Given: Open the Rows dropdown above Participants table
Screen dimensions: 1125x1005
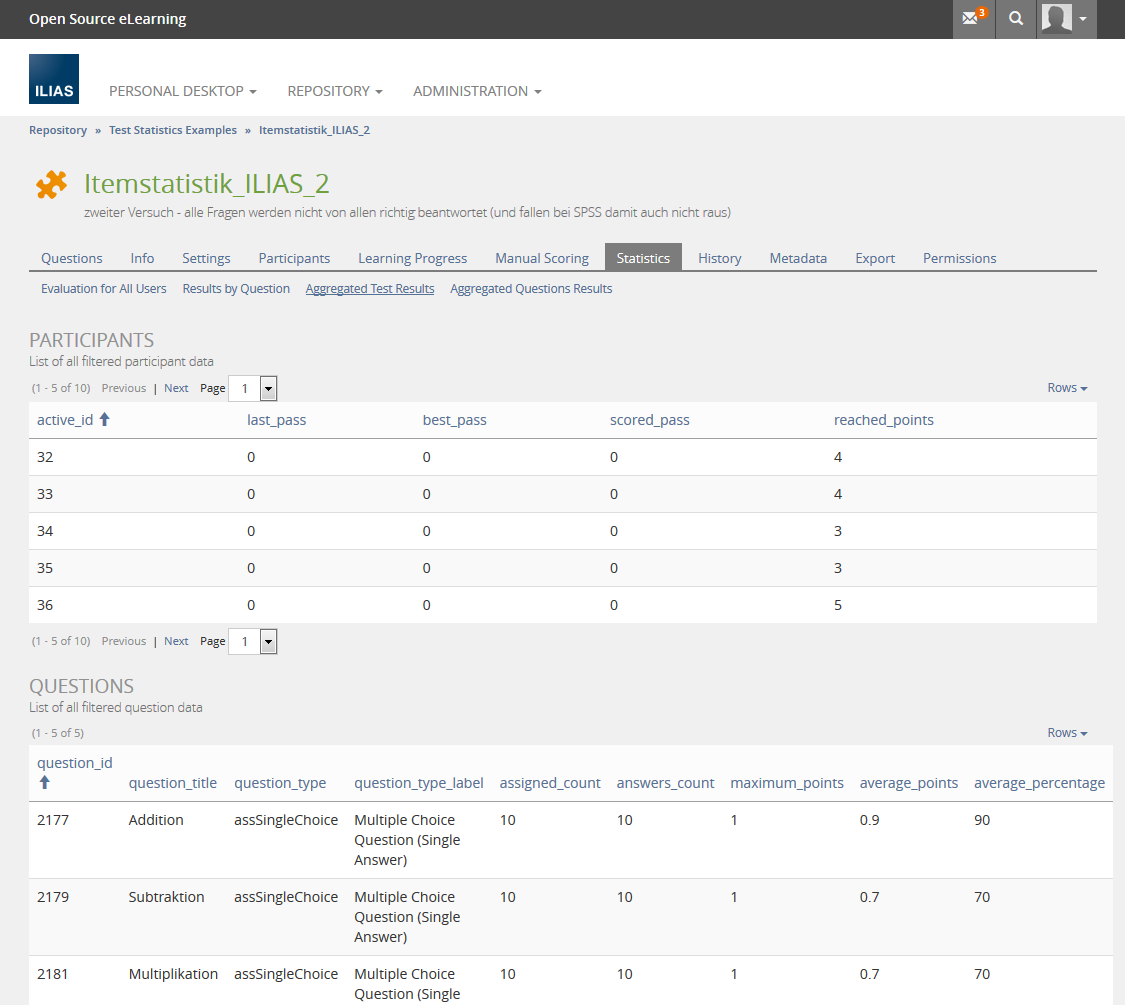Looking at the screenshot, I should 1067,388.
